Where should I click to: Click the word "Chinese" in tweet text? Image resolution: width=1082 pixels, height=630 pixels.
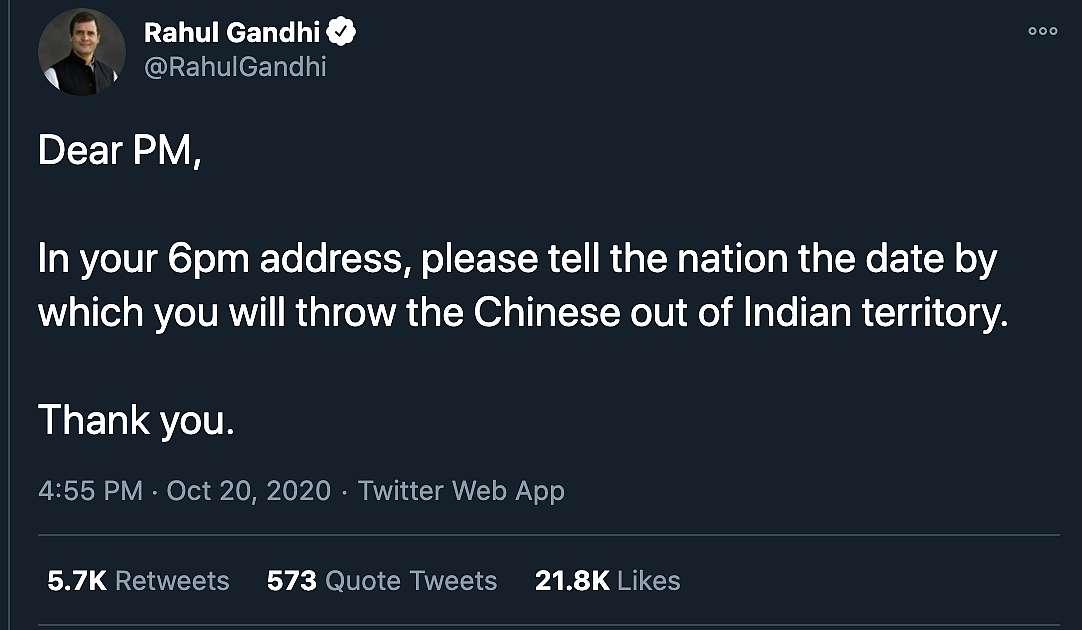tap(547, 313)
